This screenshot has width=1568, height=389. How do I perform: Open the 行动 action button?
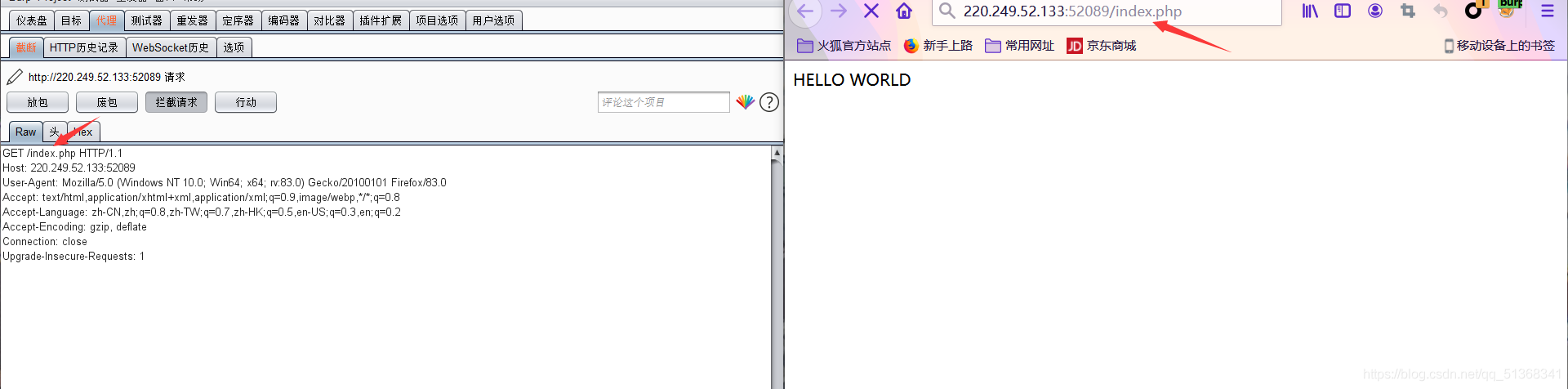[x=247, y=102]
